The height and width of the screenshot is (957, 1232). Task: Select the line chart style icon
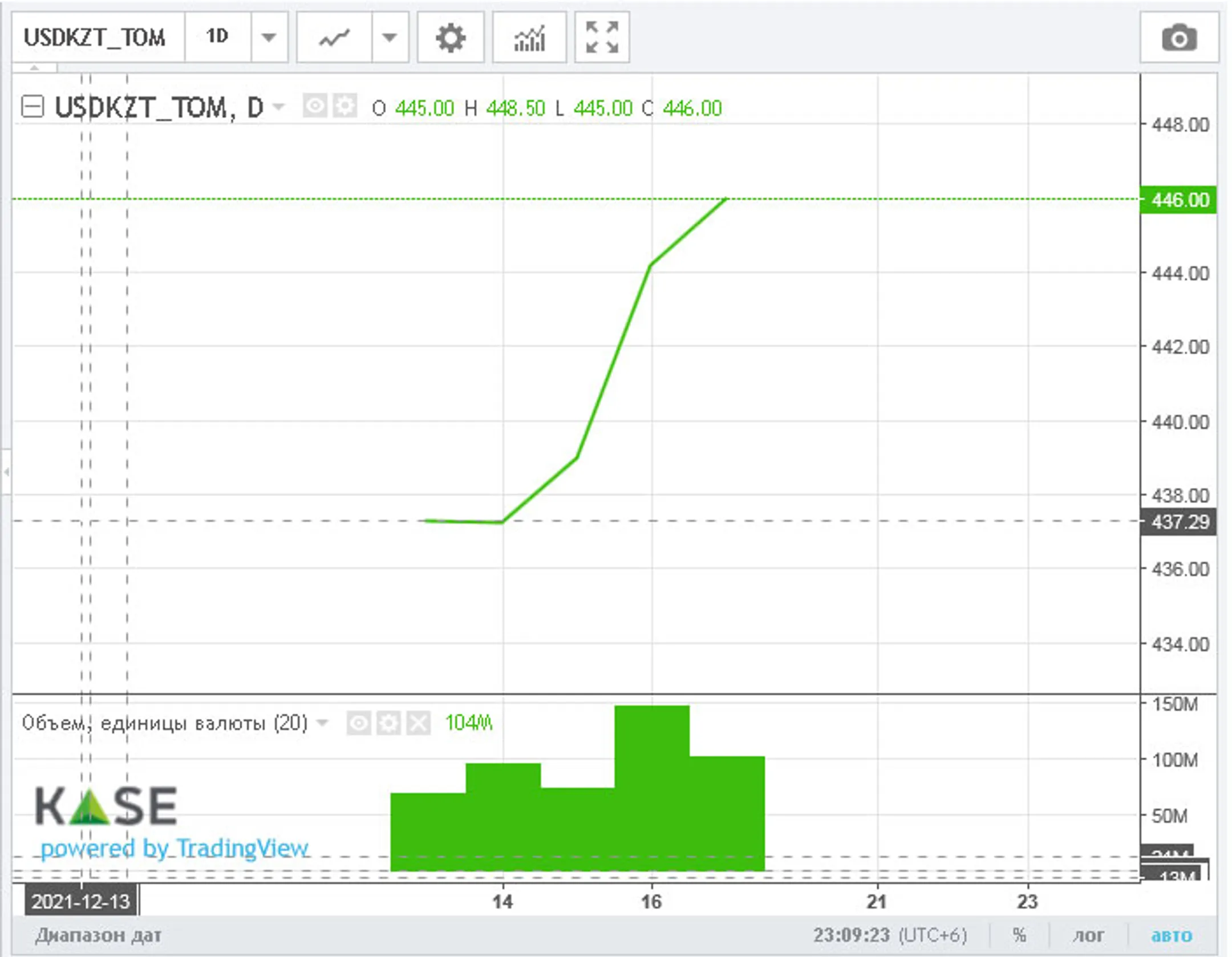pos(334,38)
